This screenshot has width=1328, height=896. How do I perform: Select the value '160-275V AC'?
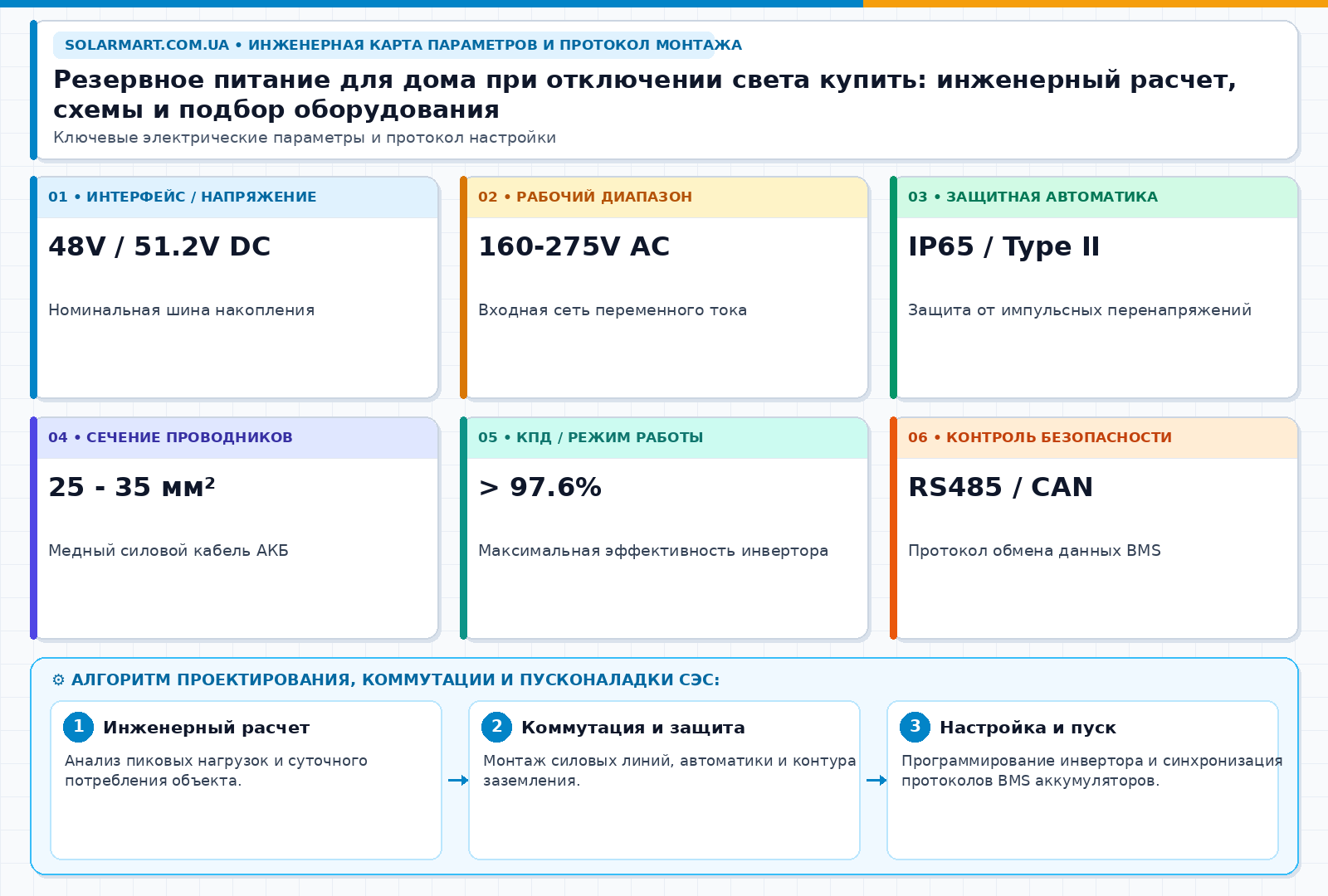tap(574, 246)
